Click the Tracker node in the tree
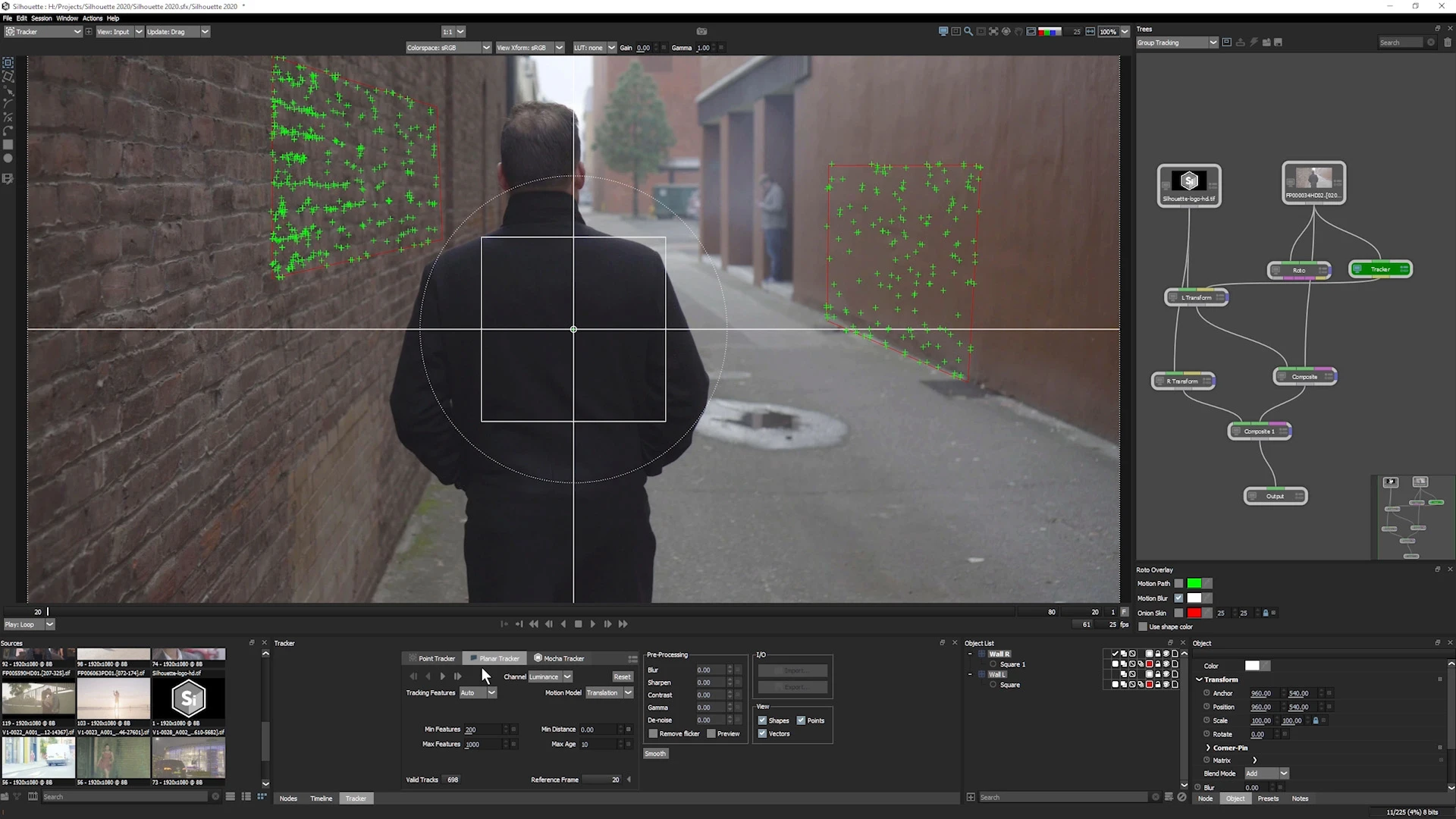The width and height of the screenshot is (1456, 819). (x=1380, y=269)
